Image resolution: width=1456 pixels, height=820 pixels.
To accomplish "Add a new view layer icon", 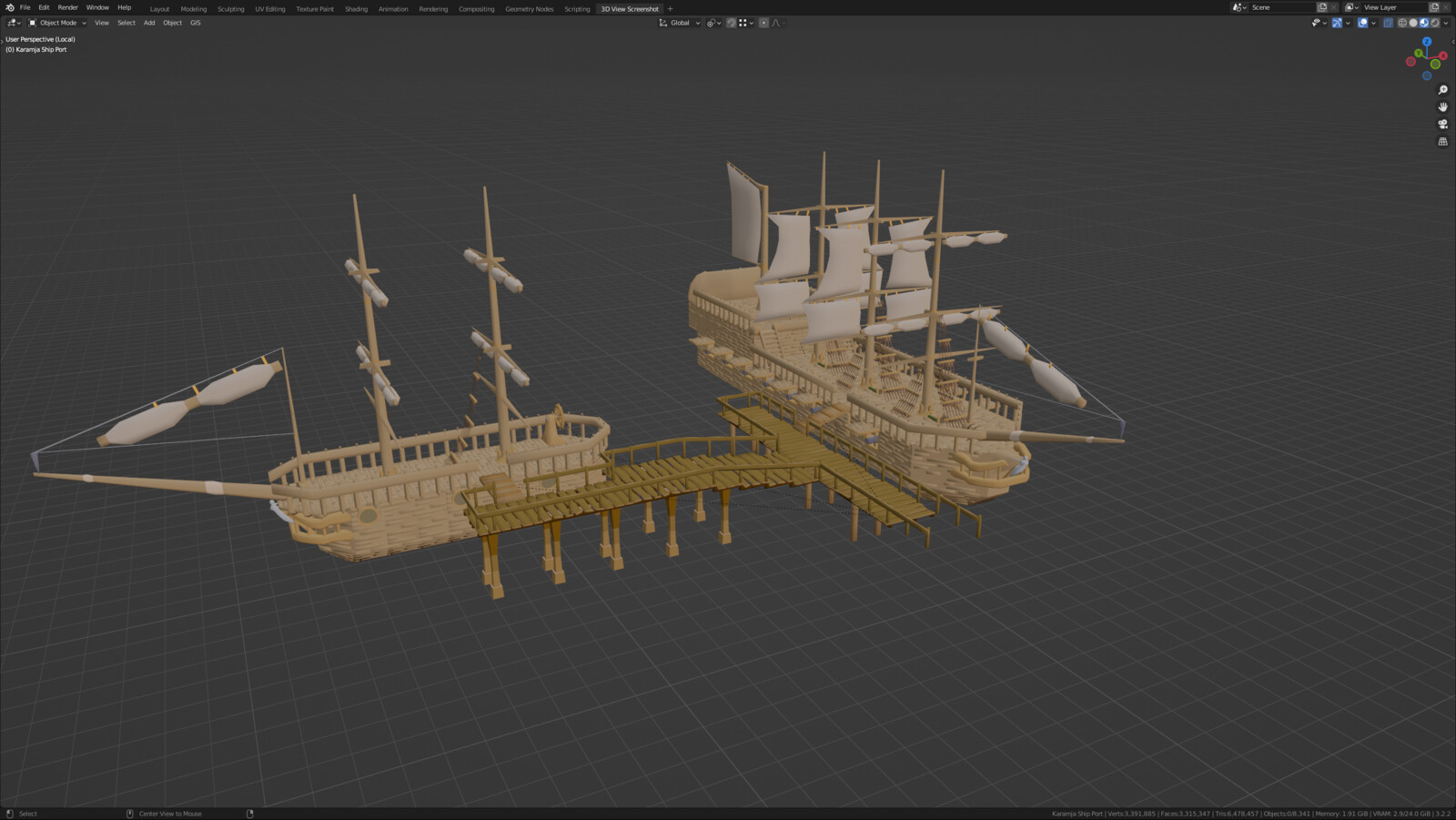I will tap(1434, 7).
